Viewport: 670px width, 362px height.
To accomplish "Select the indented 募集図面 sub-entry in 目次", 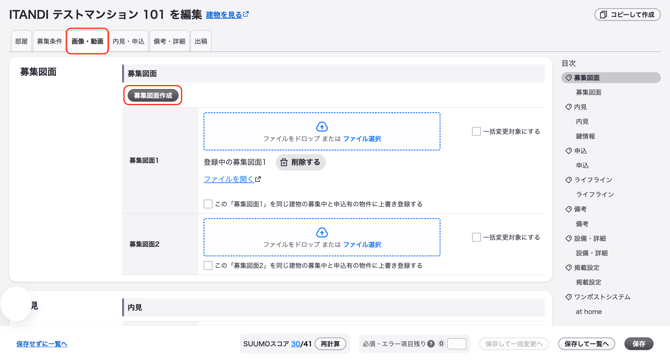I will coord(588,92).
